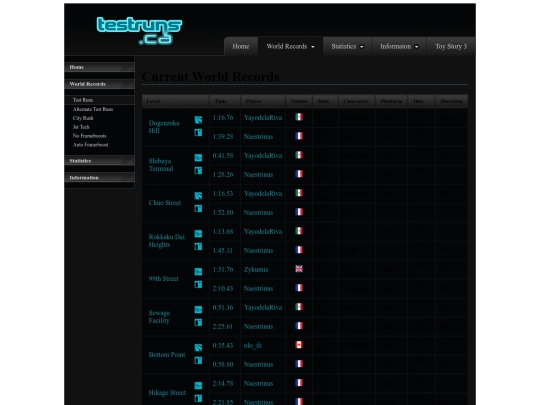
Task: Open the Dogenzaka Hill level link
Action: [164, 127]
